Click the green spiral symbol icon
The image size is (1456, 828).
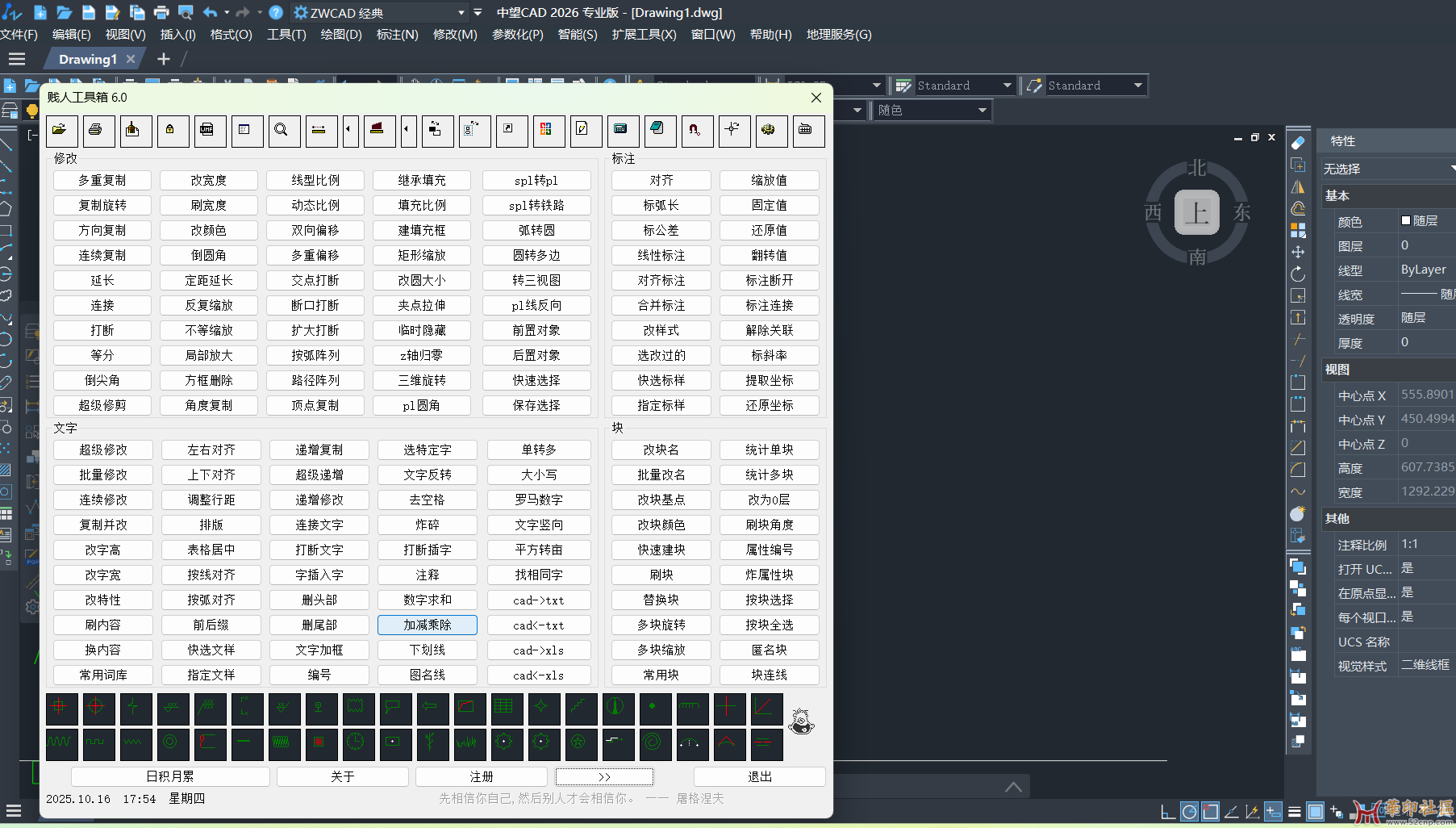(653, 743)
